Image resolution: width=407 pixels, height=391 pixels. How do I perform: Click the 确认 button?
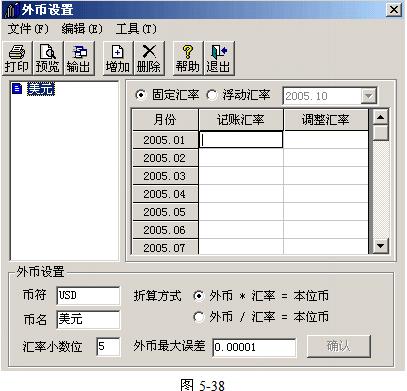tap(339, 346)
